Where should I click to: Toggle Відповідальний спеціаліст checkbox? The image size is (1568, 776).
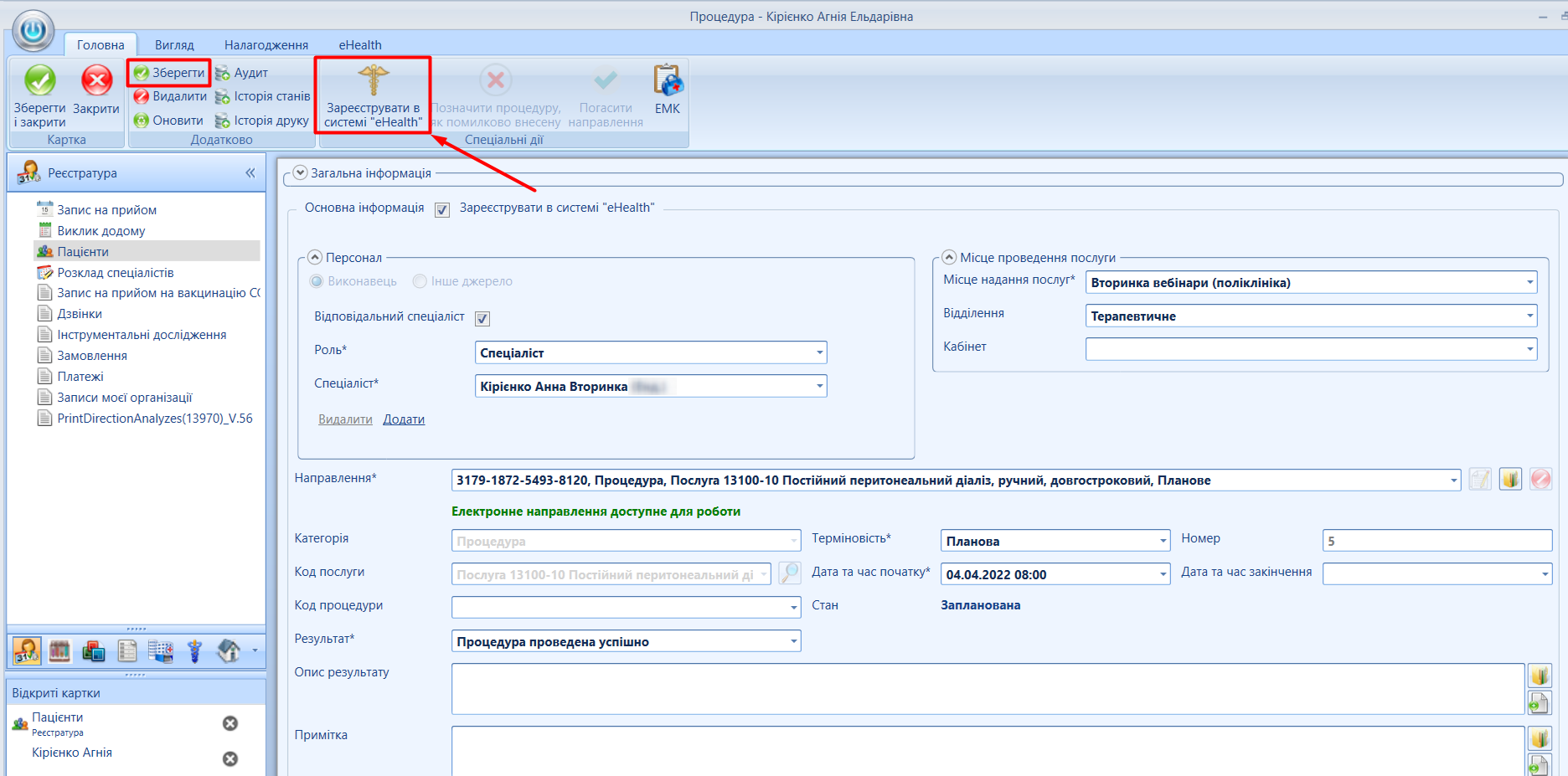(482, 318)
